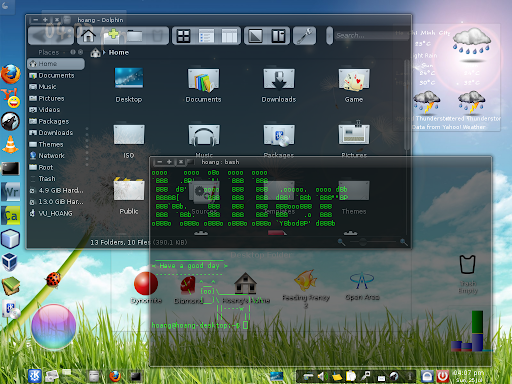Select the ISO folder in Dolphin
The height and width of the screenshot is (384, 512).
point(129,141)
